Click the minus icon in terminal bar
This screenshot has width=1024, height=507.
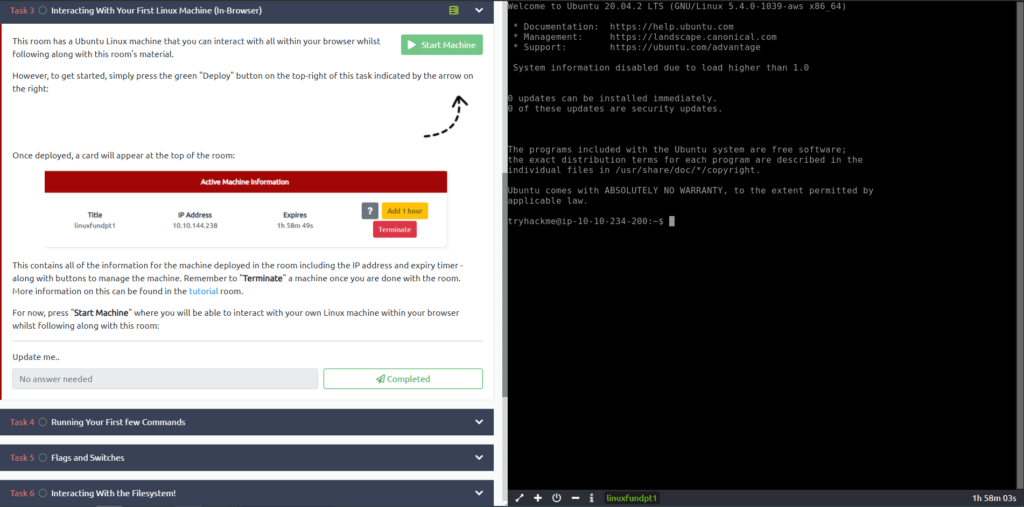575,498
